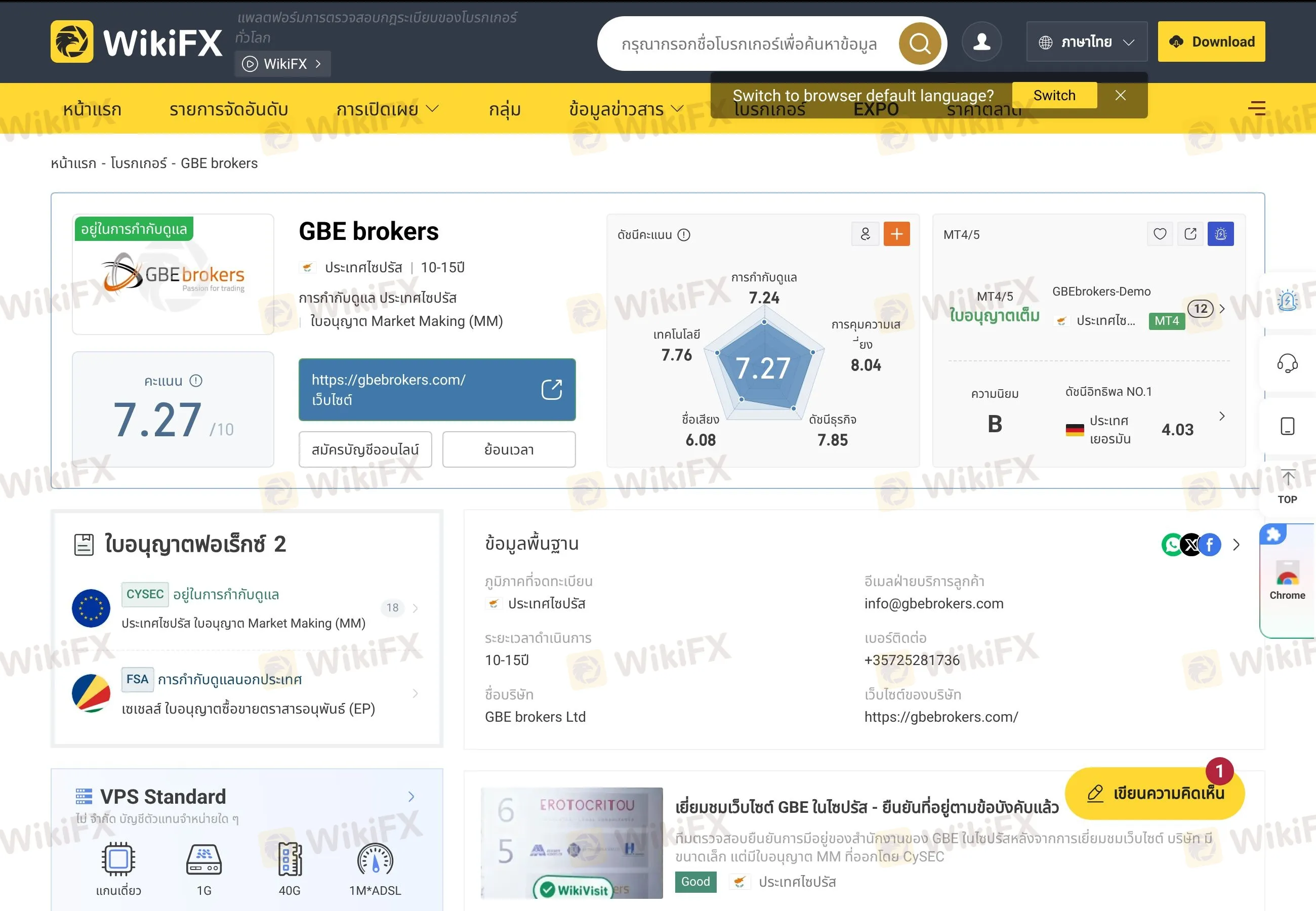The width and height of the screenshot is (1316, 911).
Task: Favorite GBE brokers with heart icon
Action: click(x=1160, y=234)
